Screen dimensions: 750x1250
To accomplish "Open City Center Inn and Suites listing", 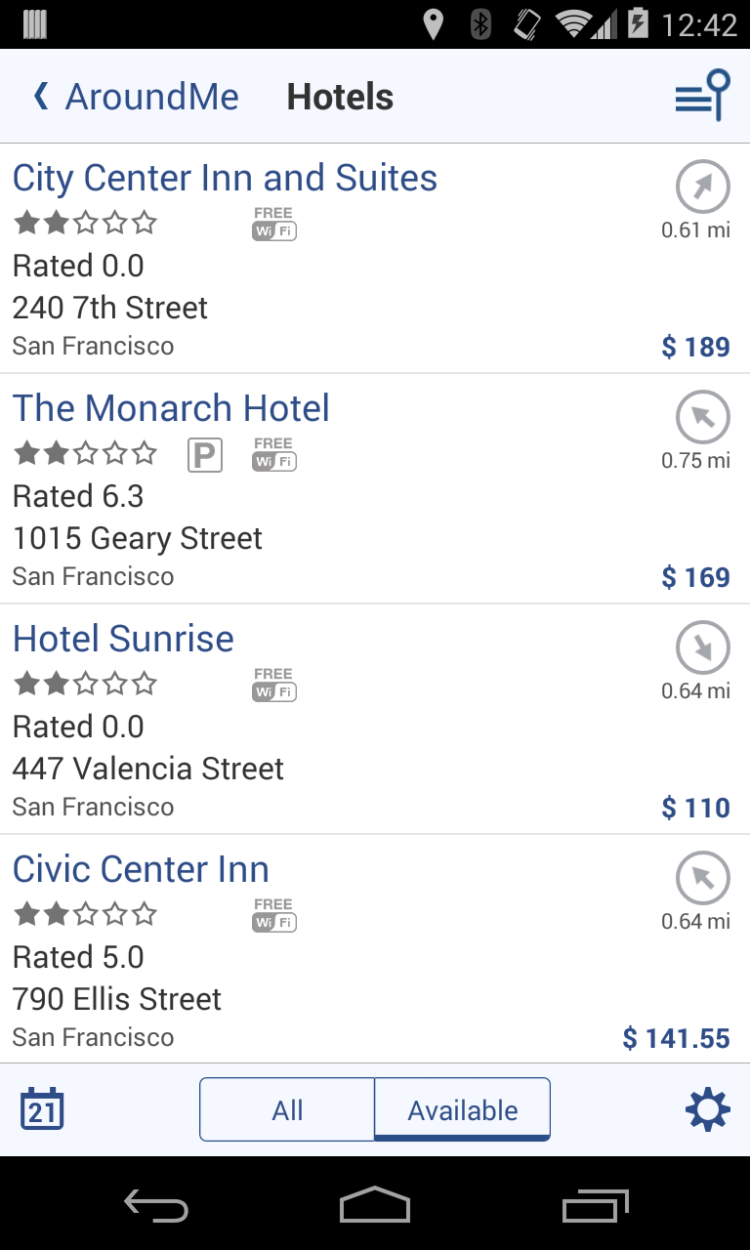I will click(225, 178).
